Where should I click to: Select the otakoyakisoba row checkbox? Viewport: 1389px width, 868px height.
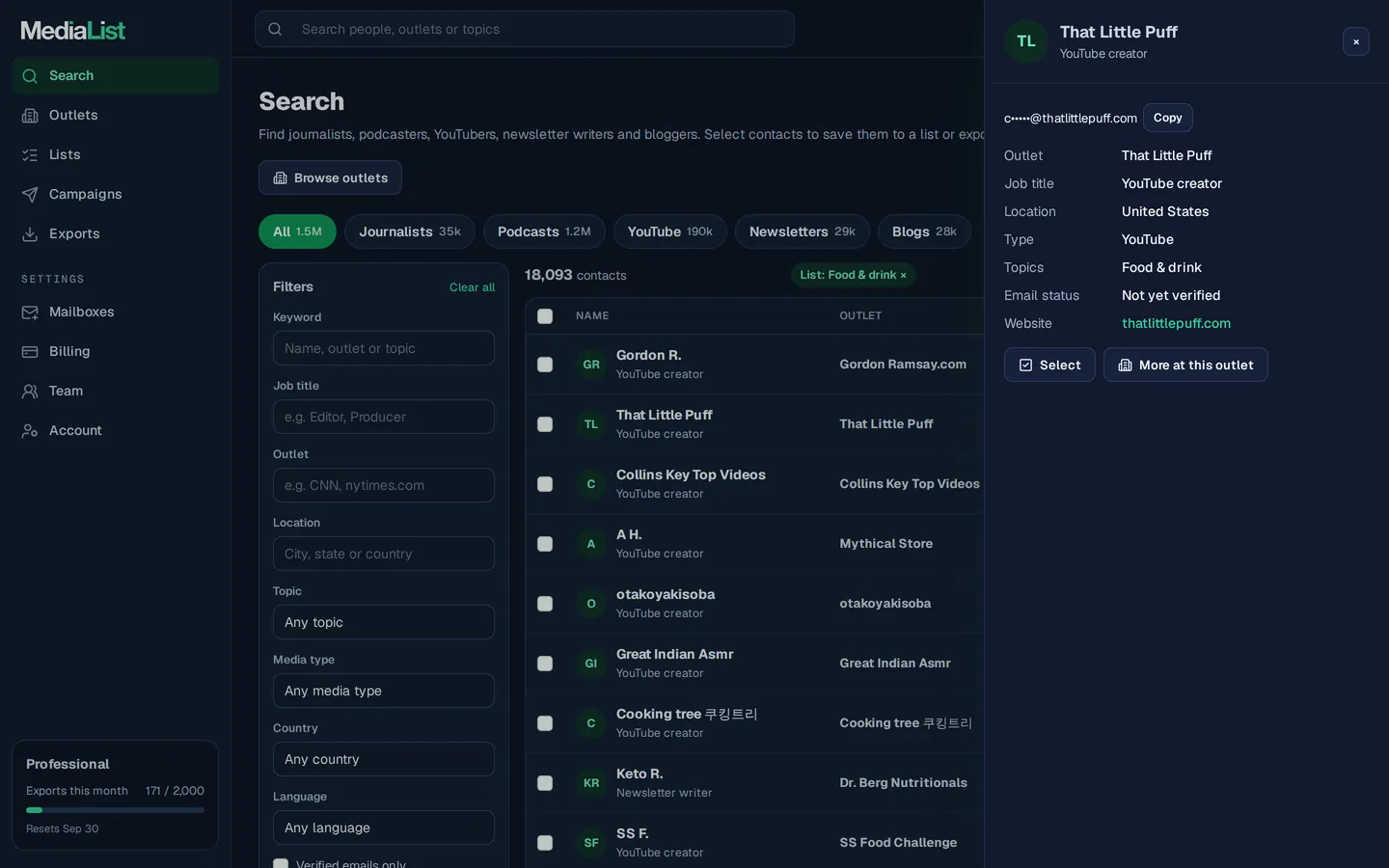[x=545, y=604]
